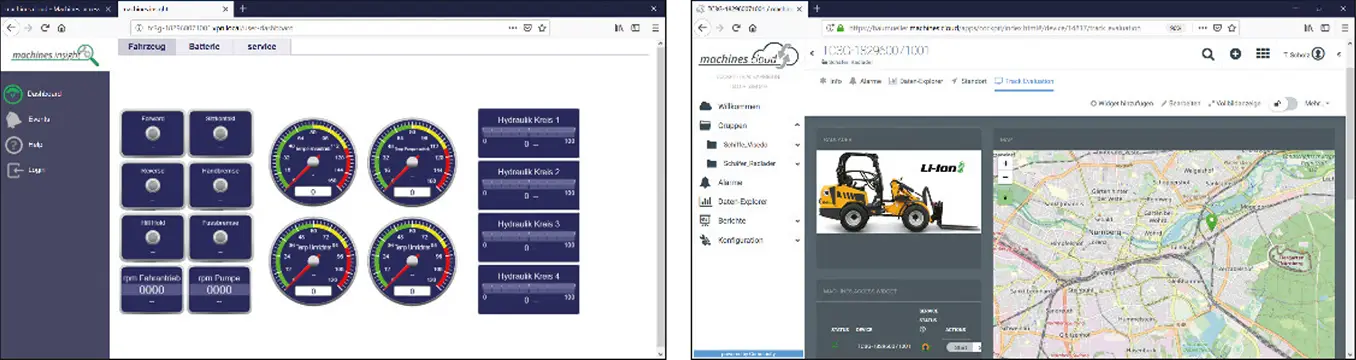The height and width of the screenshot is (360, 1356).
Task: Click the Bearbeiten edit button
Action: click(x=1180, y=103)
